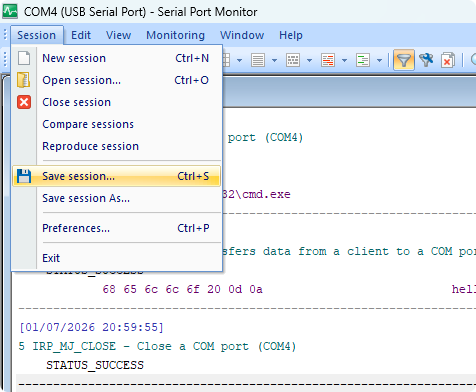
Task: Close the opened Session menu header
Action: pyautogui.click(x=37, y=35)
